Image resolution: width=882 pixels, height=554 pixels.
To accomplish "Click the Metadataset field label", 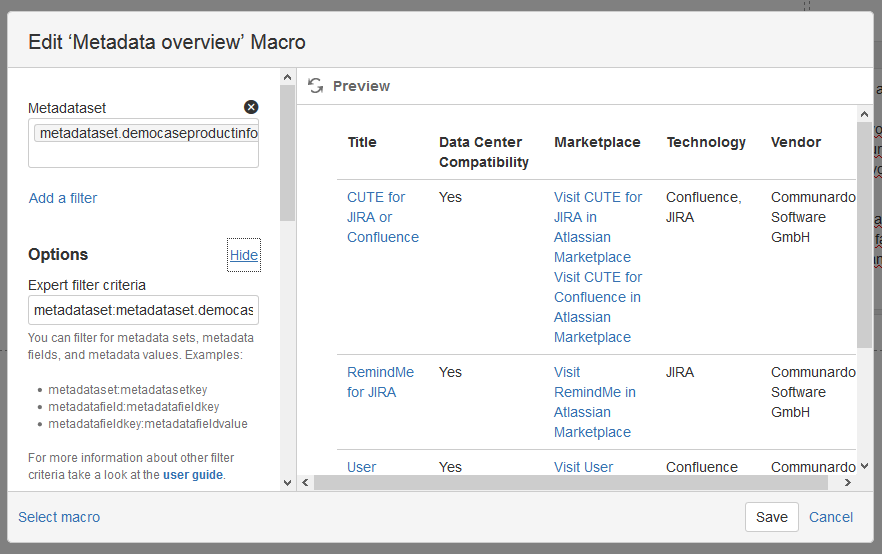I will [x=67, y=108].
